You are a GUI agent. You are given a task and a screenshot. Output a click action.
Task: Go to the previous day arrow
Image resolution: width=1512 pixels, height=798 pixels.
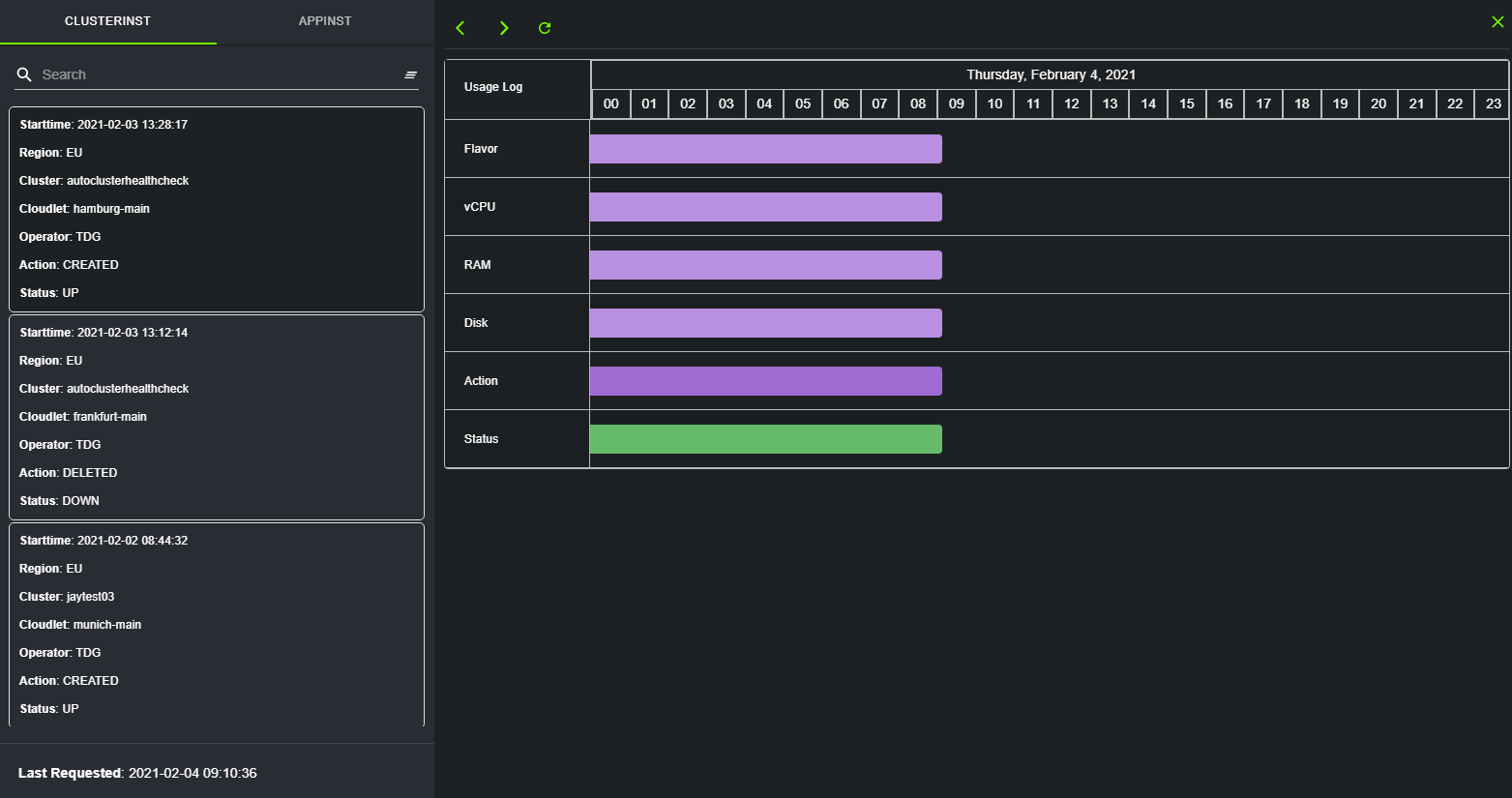tap(460, 28)
